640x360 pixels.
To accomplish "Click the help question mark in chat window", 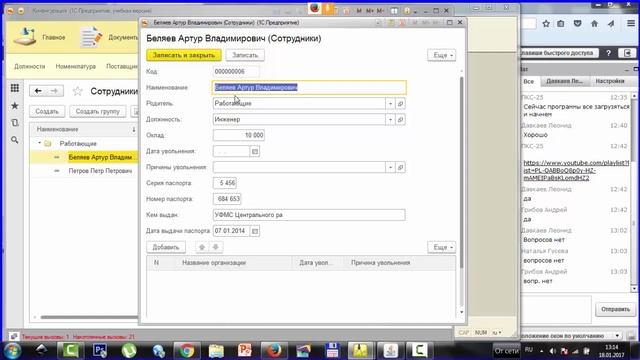I will 608,53.
